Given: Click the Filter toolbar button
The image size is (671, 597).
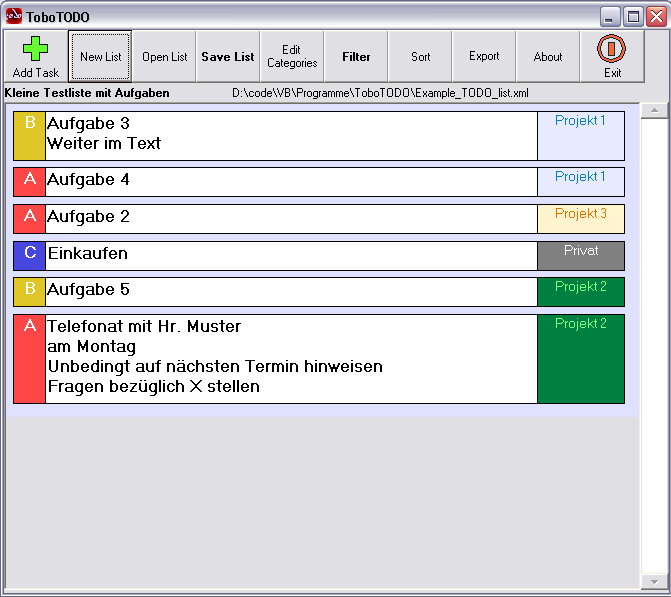Looking at the screenshot, I should pos(356,57).
